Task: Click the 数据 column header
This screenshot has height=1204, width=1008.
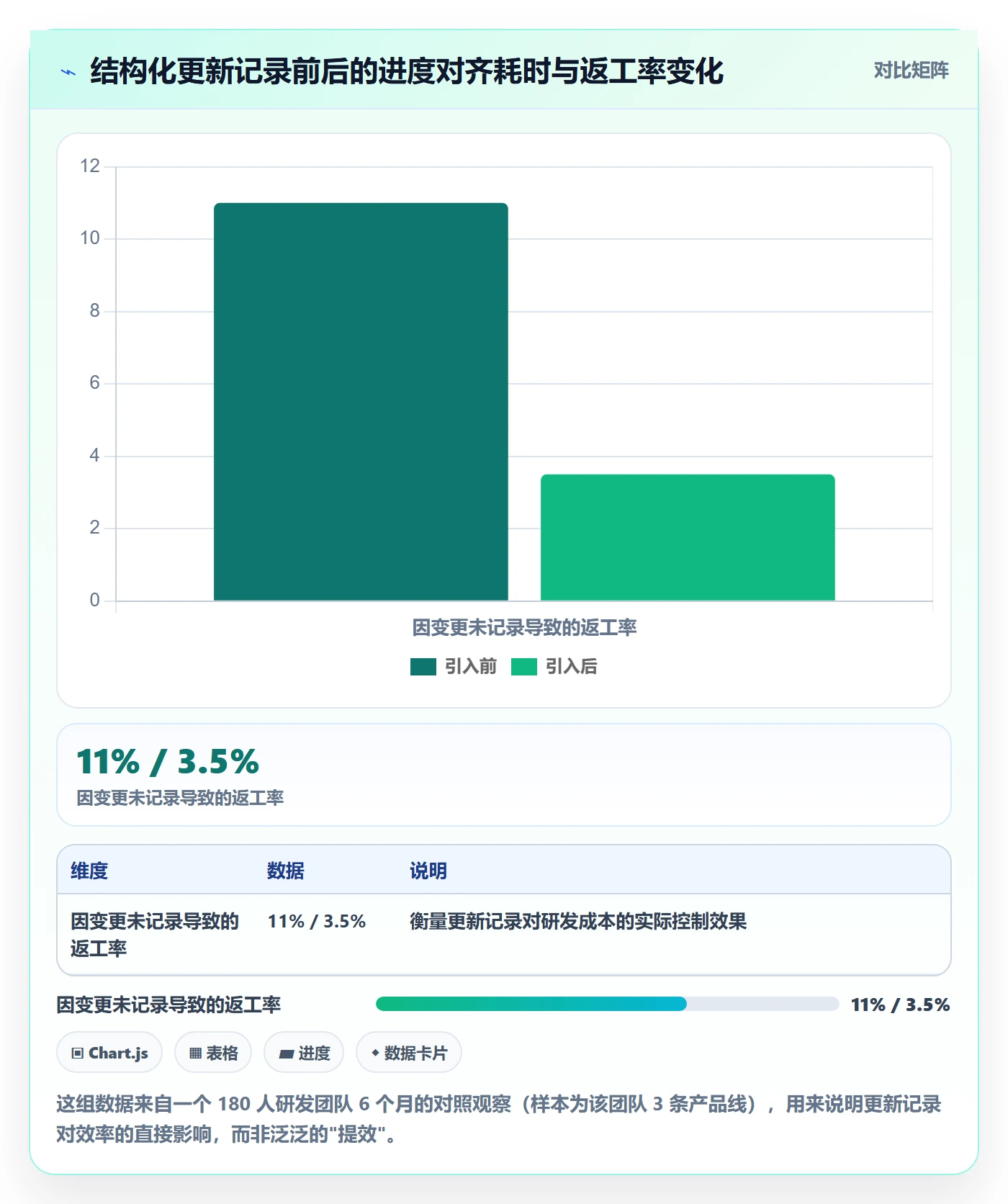Action: click(x=286, y=871)
